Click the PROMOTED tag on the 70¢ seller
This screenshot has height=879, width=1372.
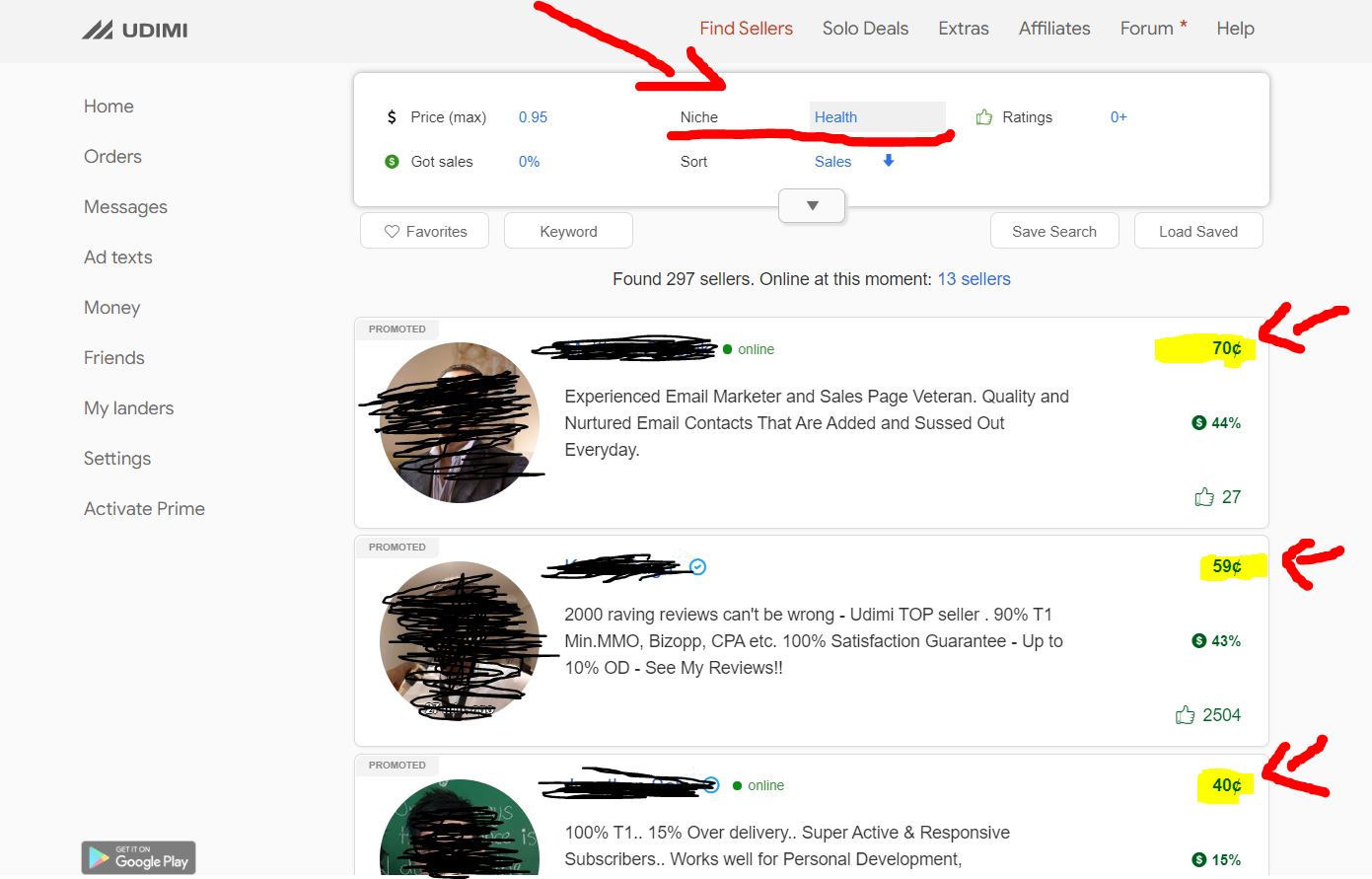397,330
